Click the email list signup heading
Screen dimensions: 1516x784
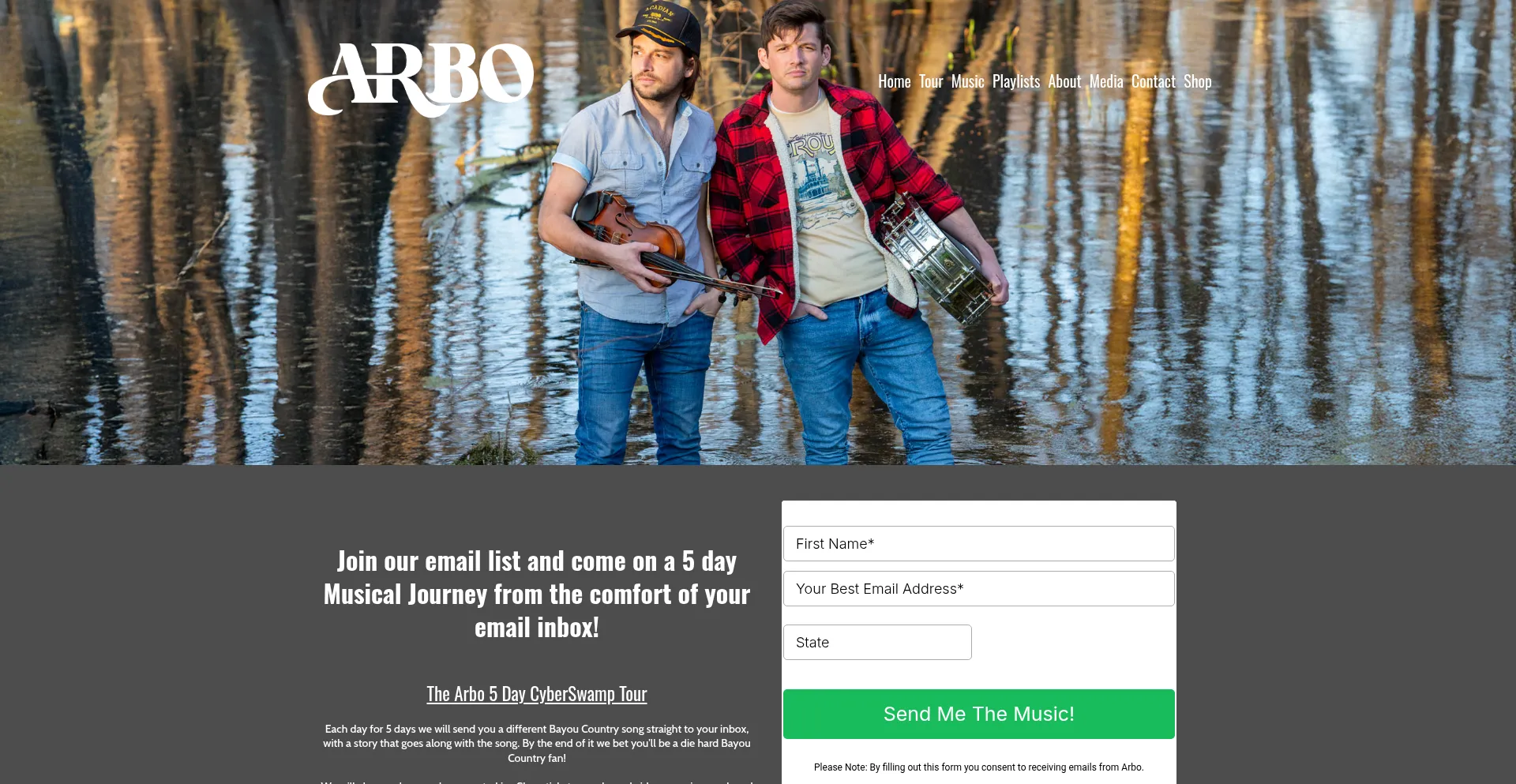(x=537, y=594)
